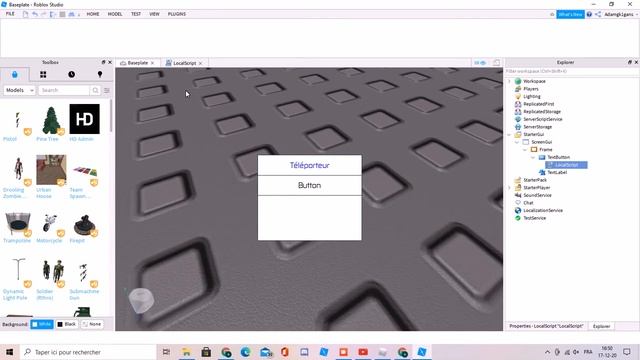Click the view orientation cube in viewport
Screen dimensions: 640x360
(141, 300)
